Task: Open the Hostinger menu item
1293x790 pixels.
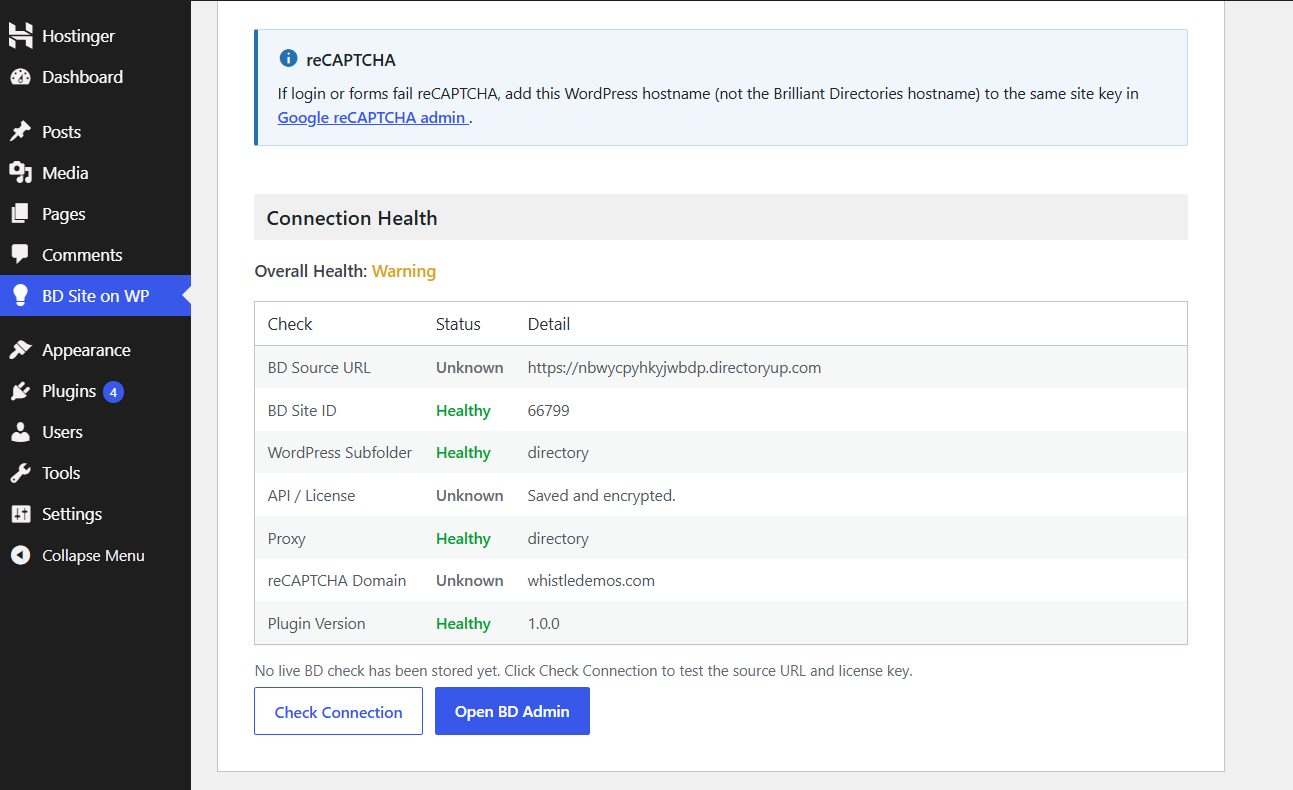Action: (x=95, y=36)
